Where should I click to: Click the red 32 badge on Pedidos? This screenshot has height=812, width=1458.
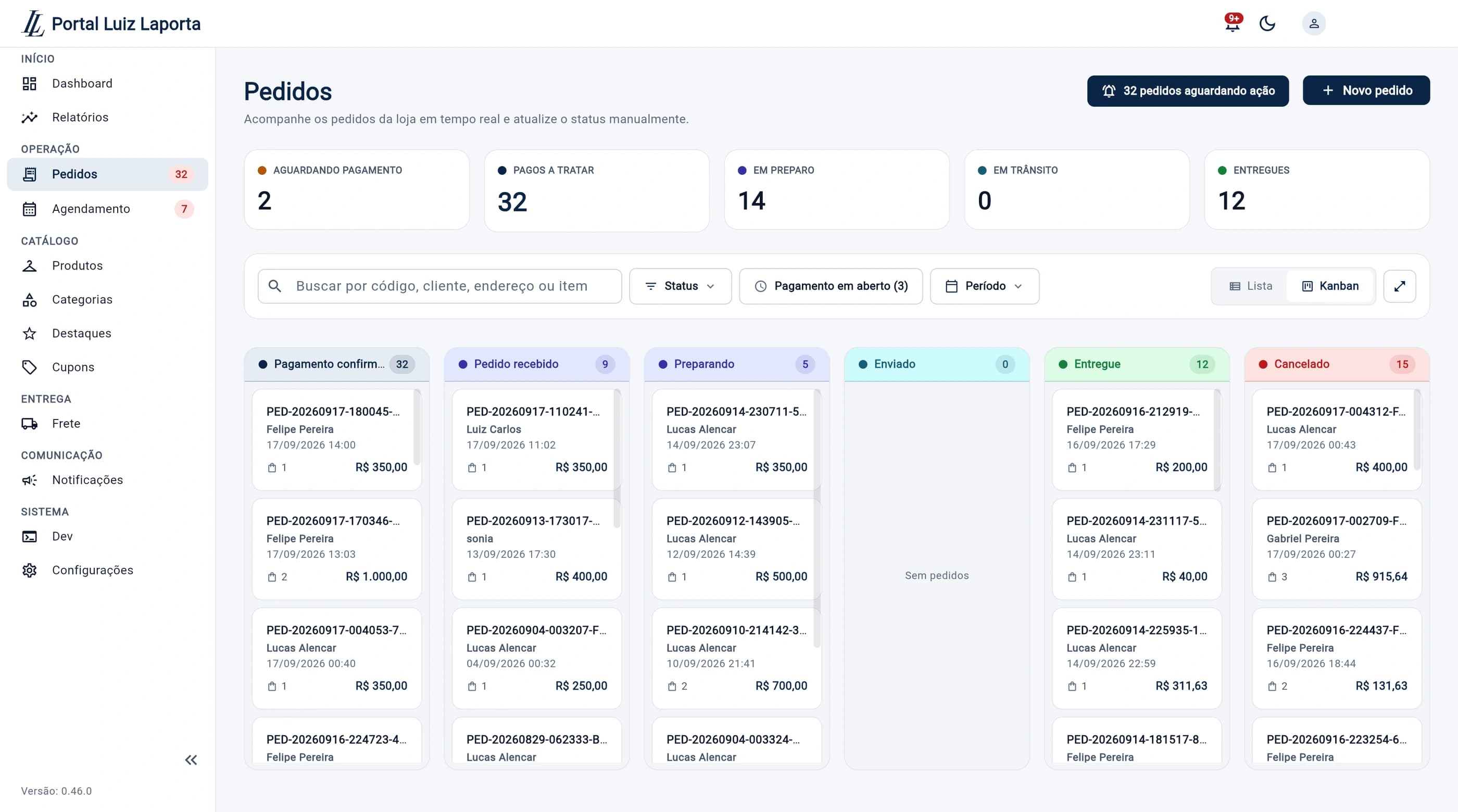click(x=181, y=174)
